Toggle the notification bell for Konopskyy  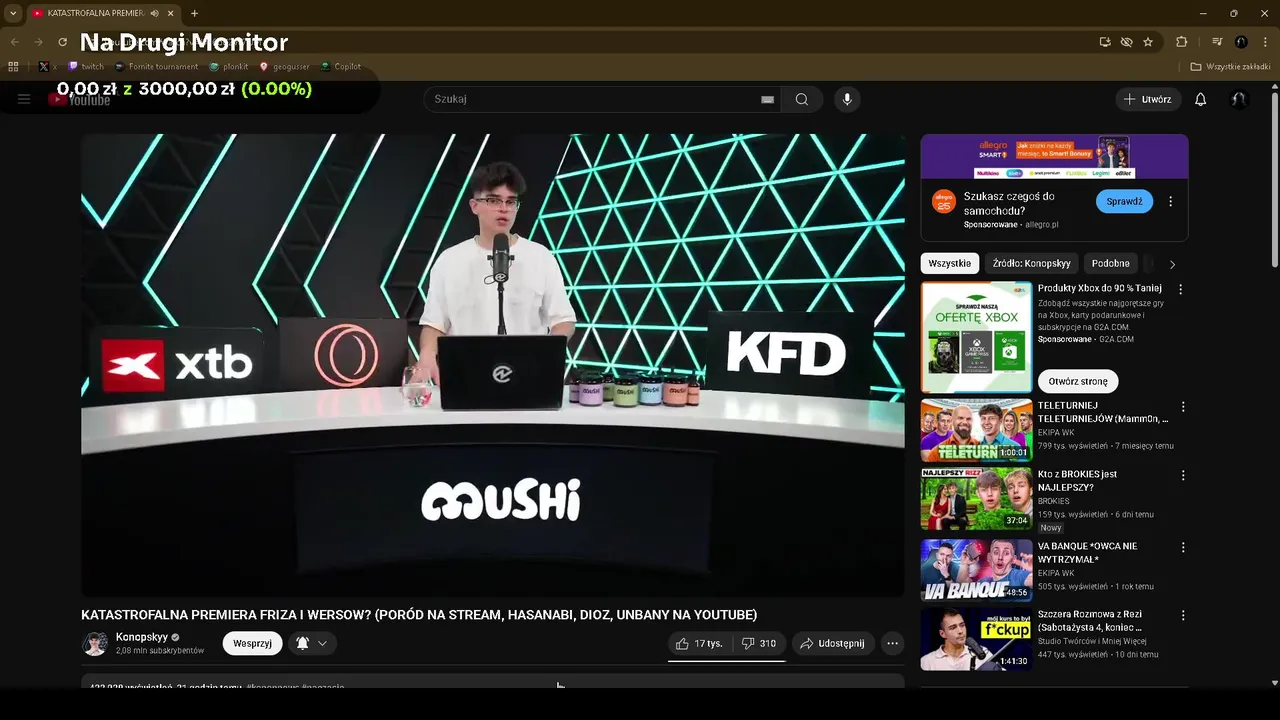pos(302,643)
